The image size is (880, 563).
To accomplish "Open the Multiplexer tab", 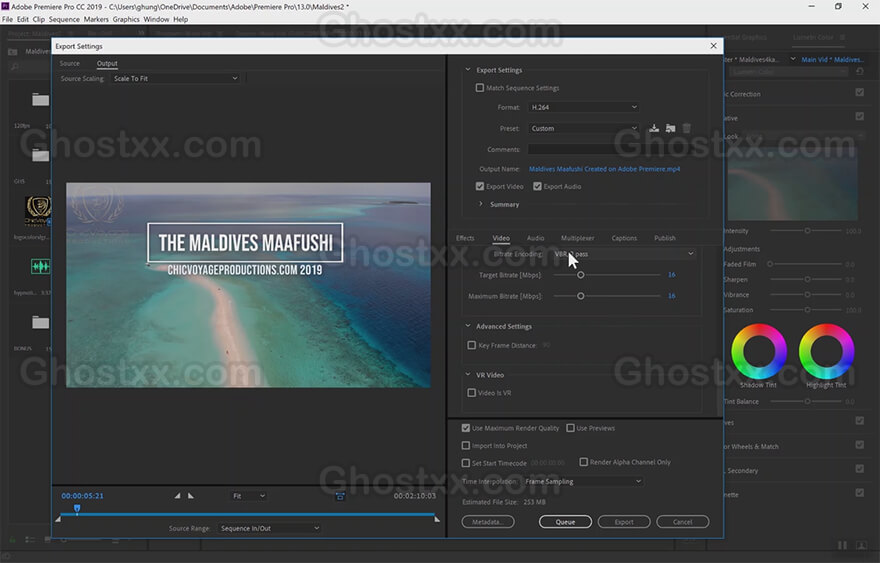I will 578,238.
